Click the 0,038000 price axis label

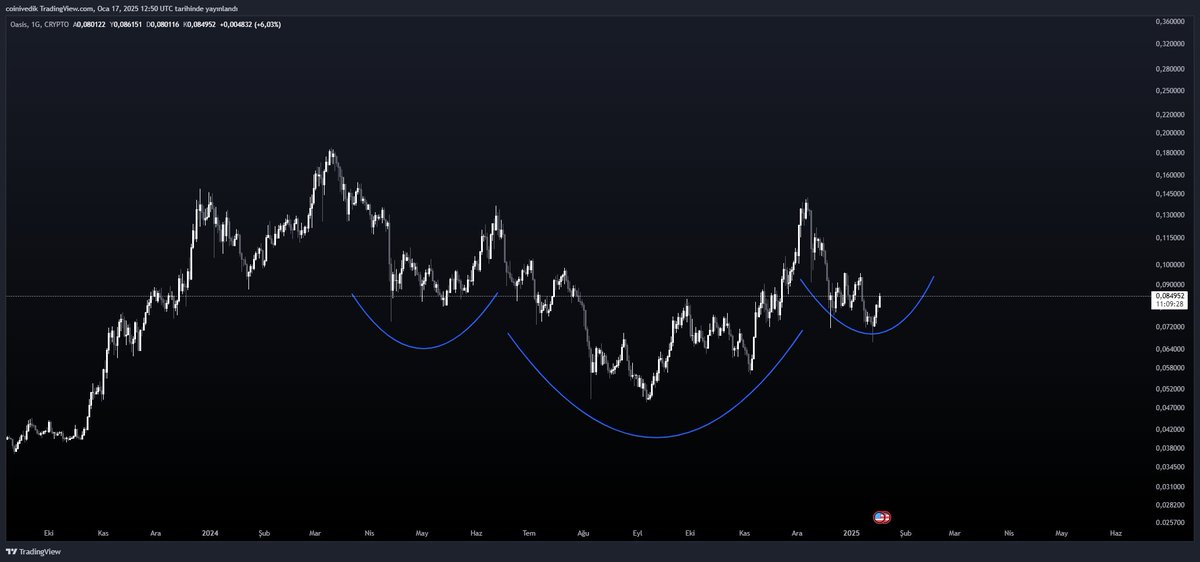pos(1168,449)
